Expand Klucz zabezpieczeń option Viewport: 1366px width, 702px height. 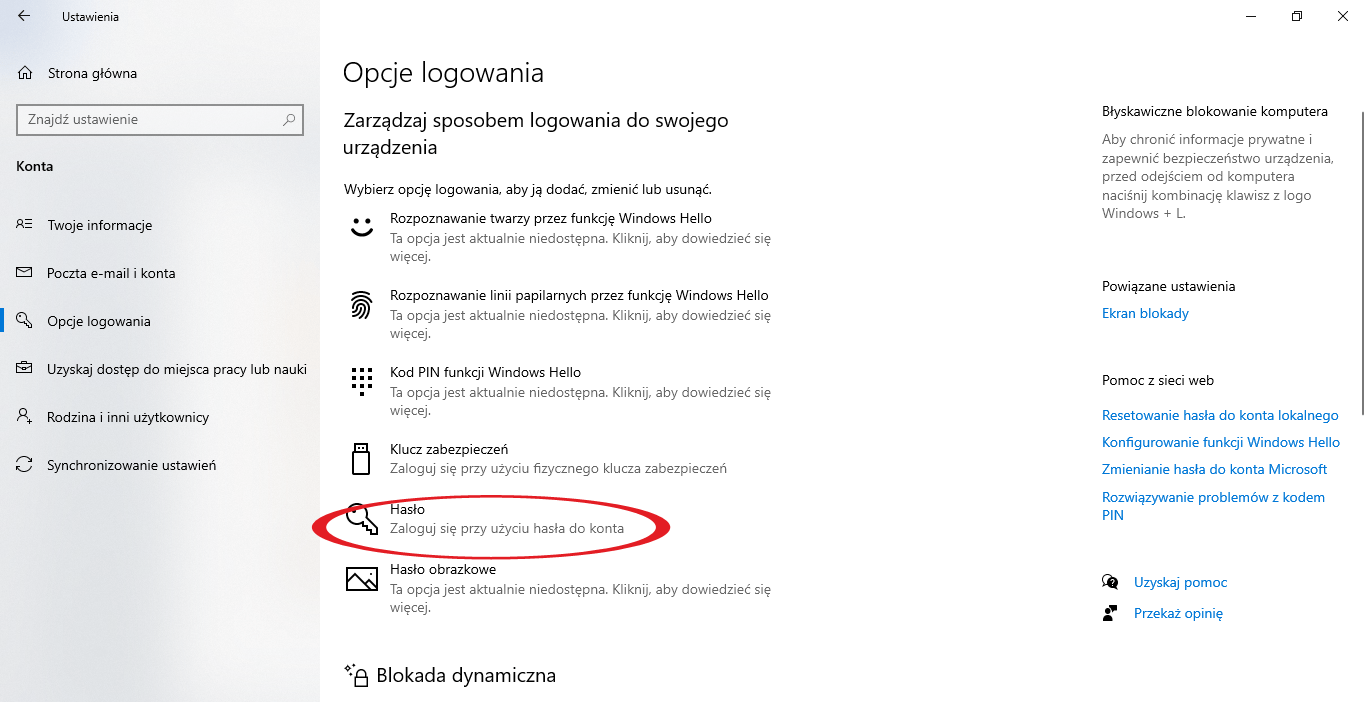pos(560,458)
